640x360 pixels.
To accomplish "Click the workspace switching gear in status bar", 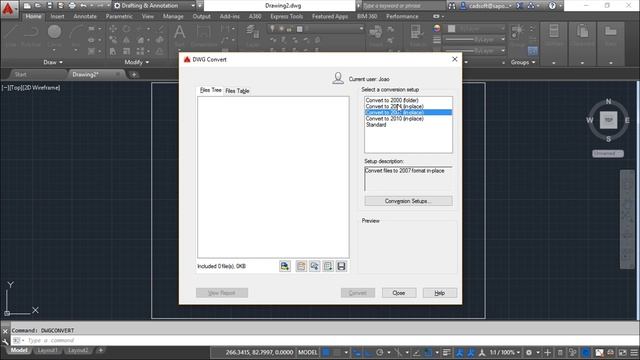I will tap(529, 352).
